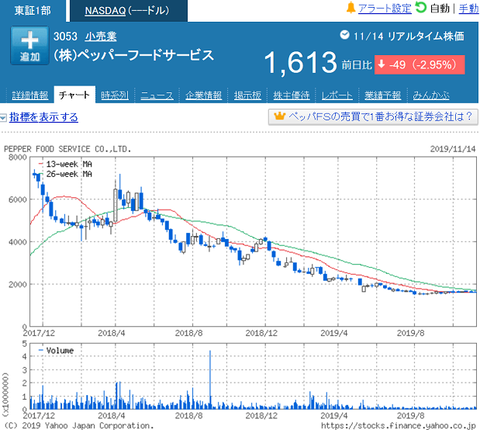
Task: Click the 26-week MA legend entry
Action: pos(65,174)
